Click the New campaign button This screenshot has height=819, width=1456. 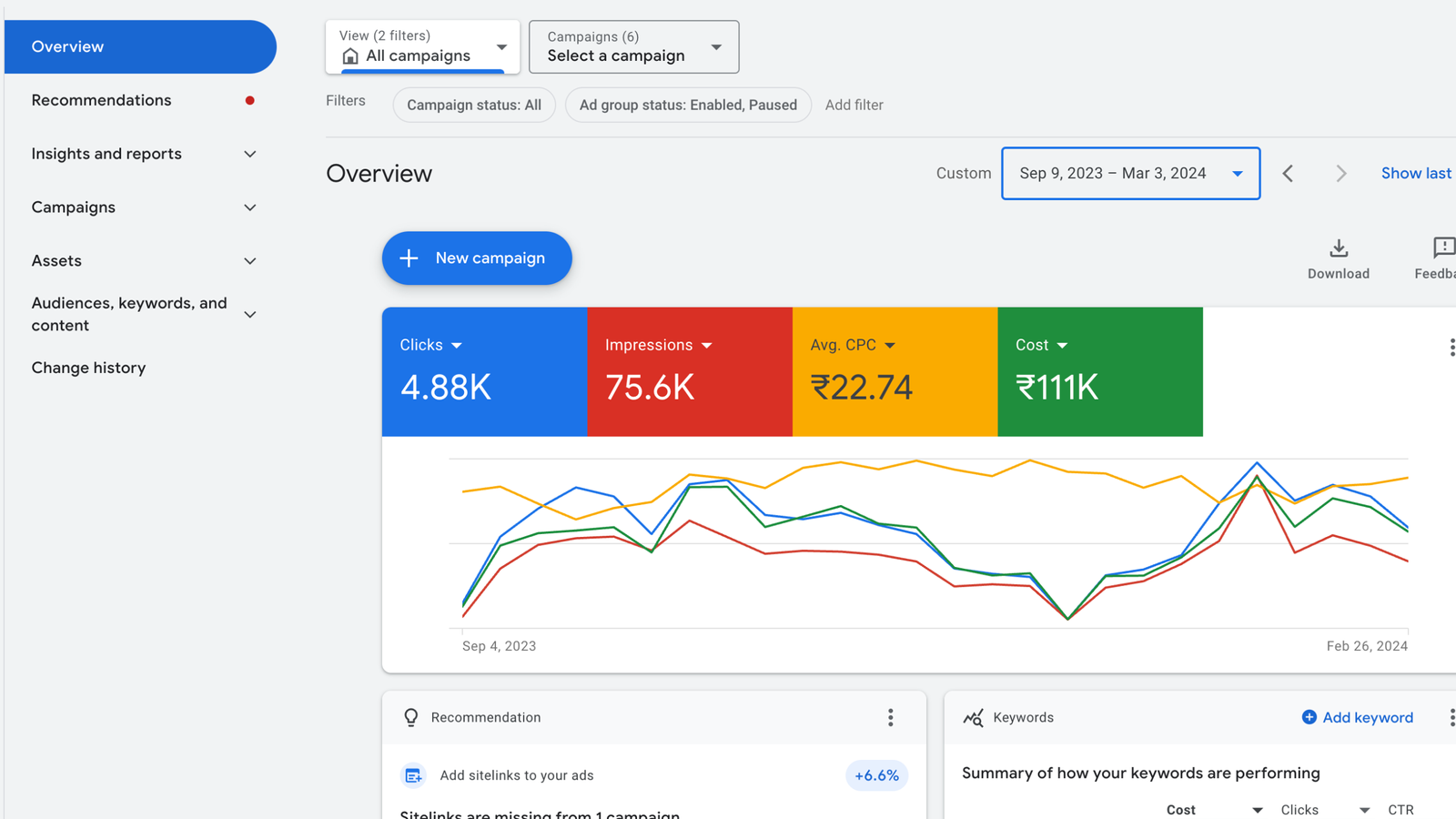(x=477, y=258)
